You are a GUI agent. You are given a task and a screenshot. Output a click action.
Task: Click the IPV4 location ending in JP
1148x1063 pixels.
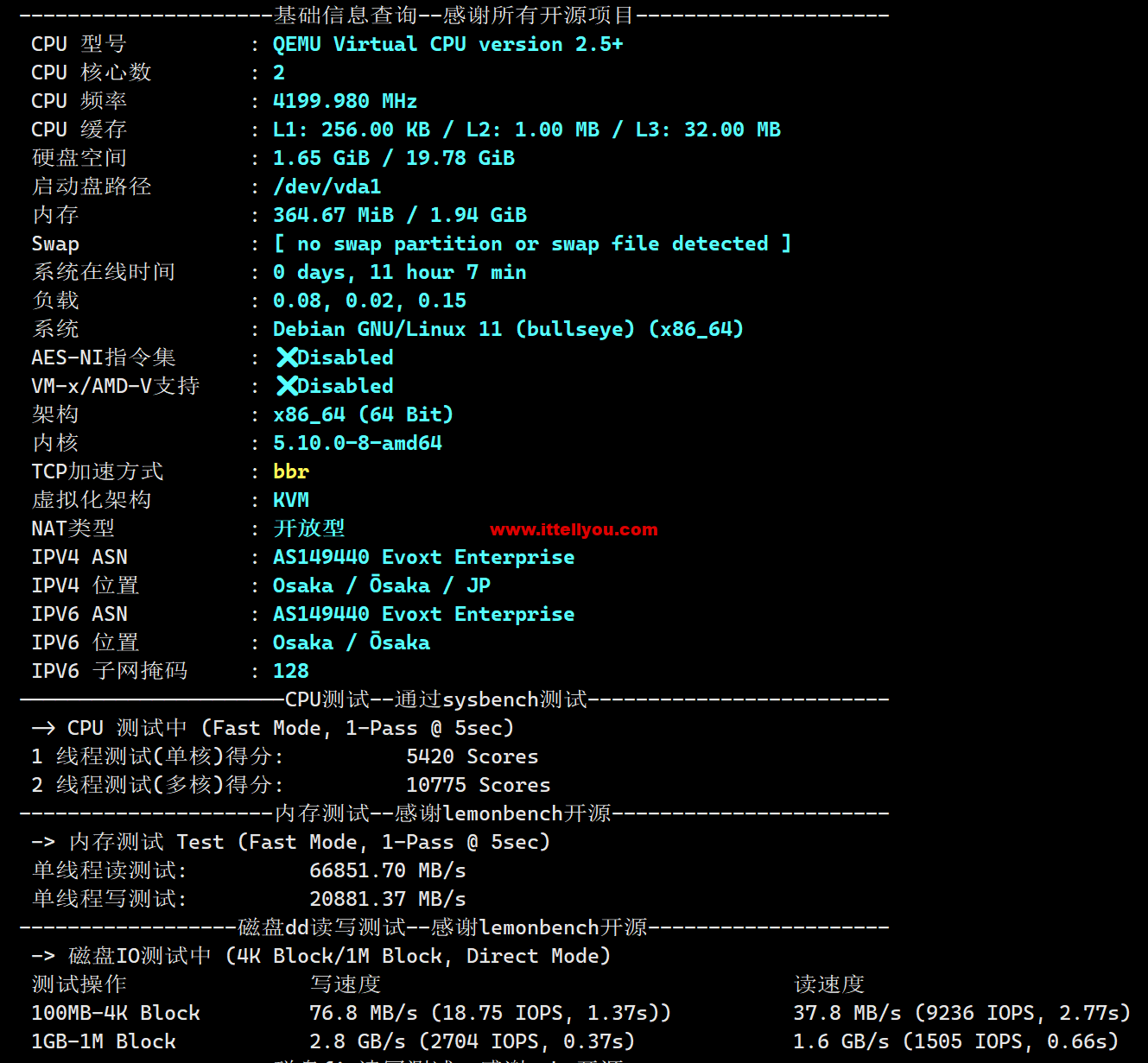381,585
